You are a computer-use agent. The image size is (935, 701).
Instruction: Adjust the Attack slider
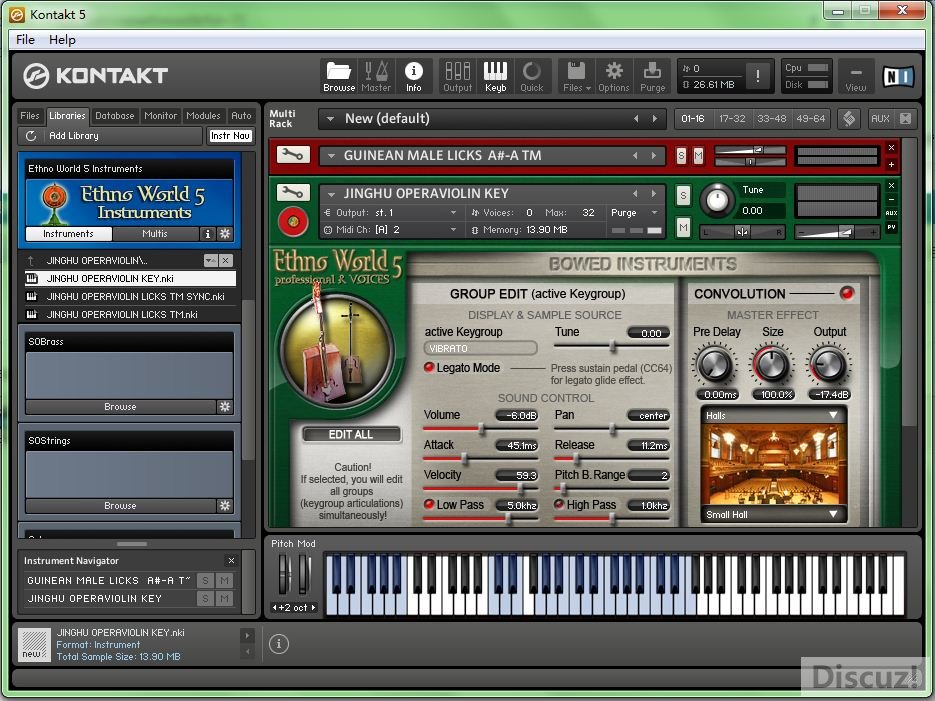463,458
